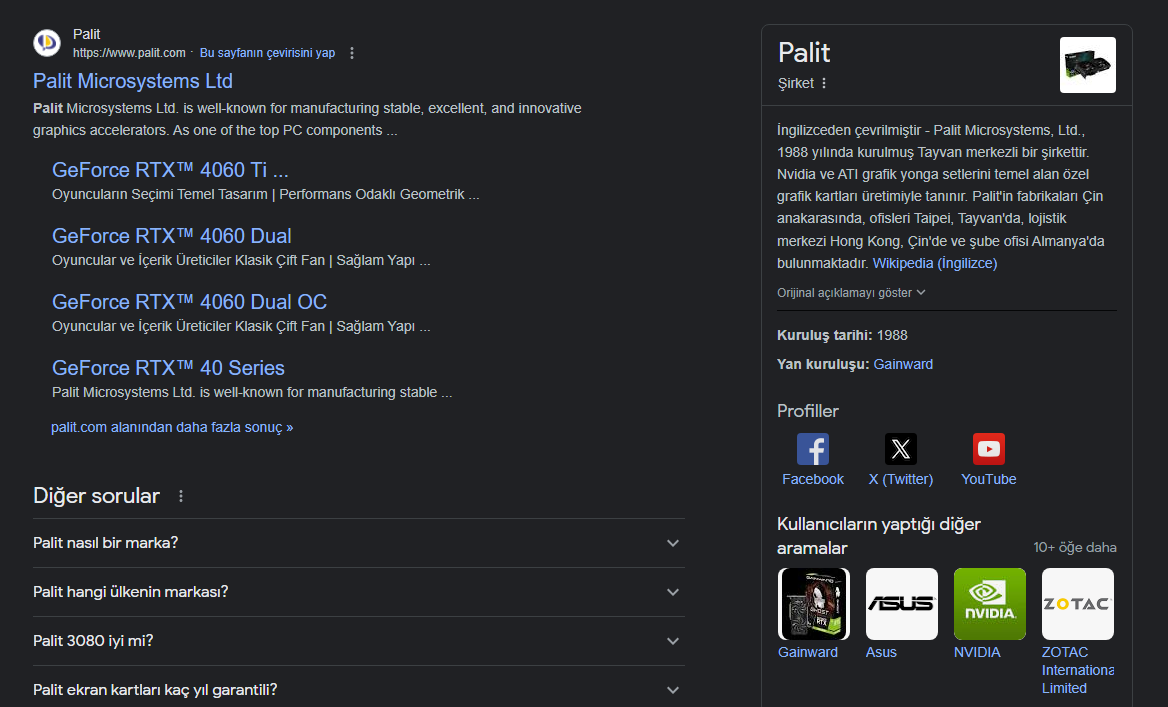Viewport: 1168px width, 707px height.
Task: Open GeForce RTX 4060 Ti sitelink
Action: pyautogui.click(x=170, y=170)
